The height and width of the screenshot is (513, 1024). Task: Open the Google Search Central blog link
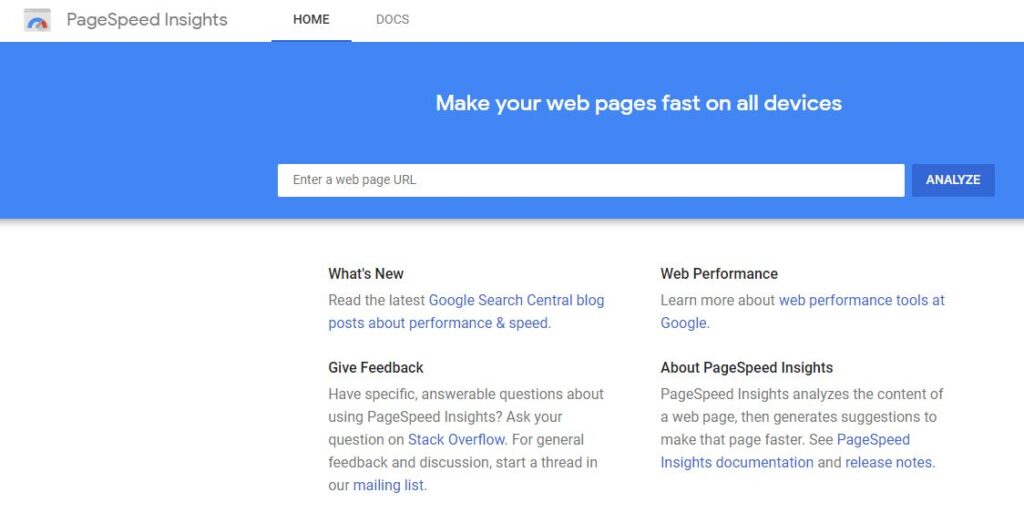(x=516, y=300)
